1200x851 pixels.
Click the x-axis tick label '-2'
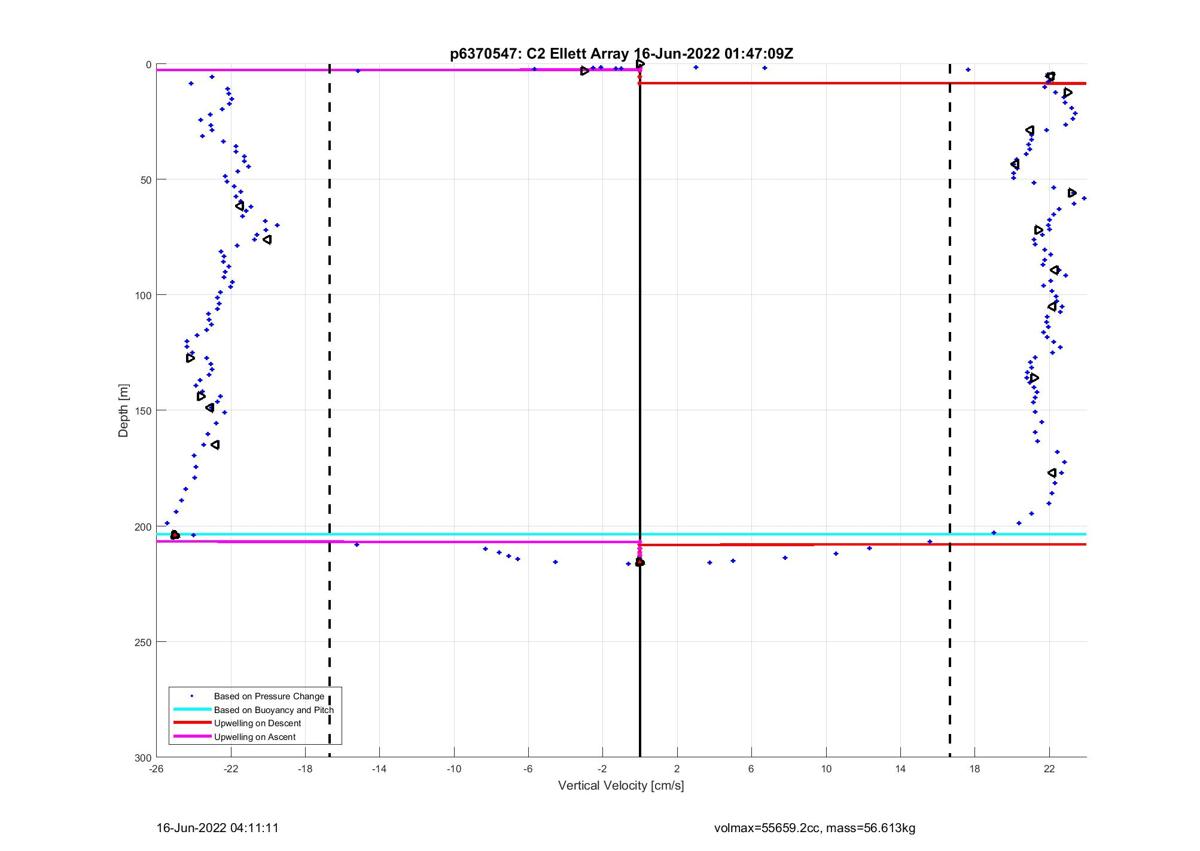pos(603,769)
